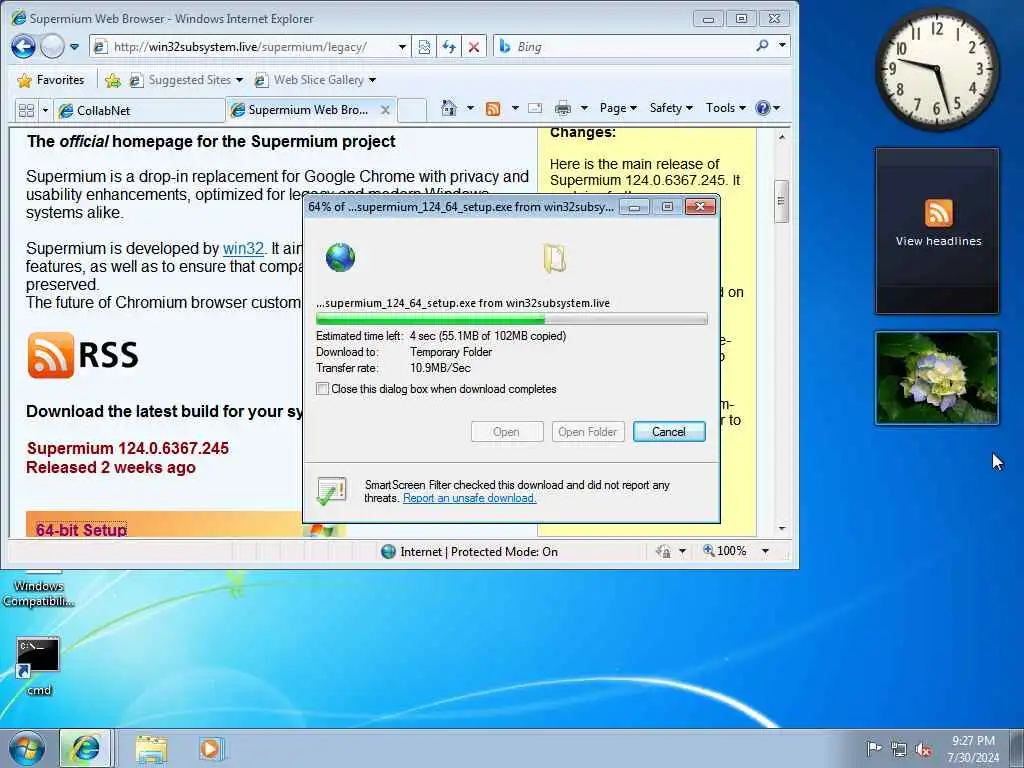Close the Supermium Web Browser tab
This screenshot has height=768, width=1024.
click(x=385, y=110)
